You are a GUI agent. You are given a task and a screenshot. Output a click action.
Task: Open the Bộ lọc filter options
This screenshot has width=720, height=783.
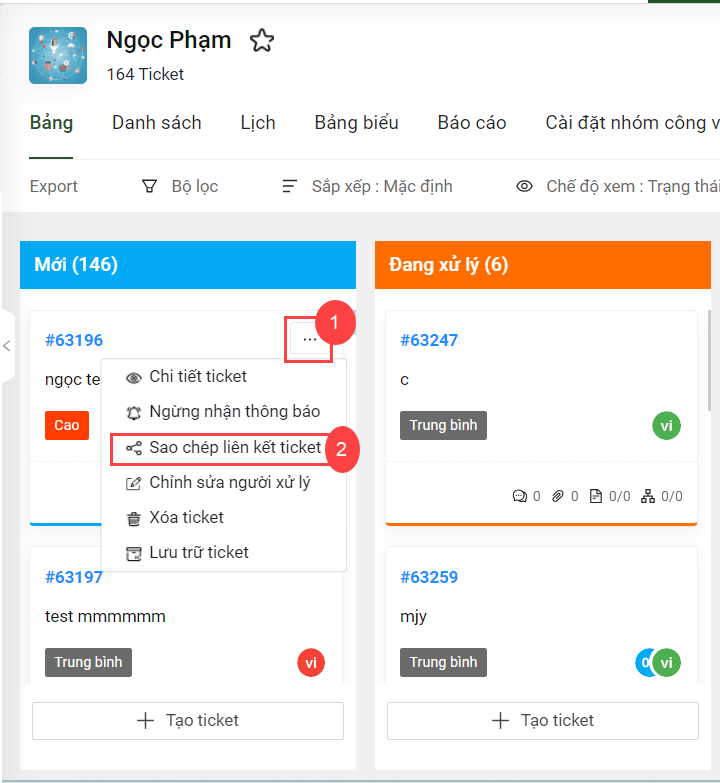(x=180, y=186)
